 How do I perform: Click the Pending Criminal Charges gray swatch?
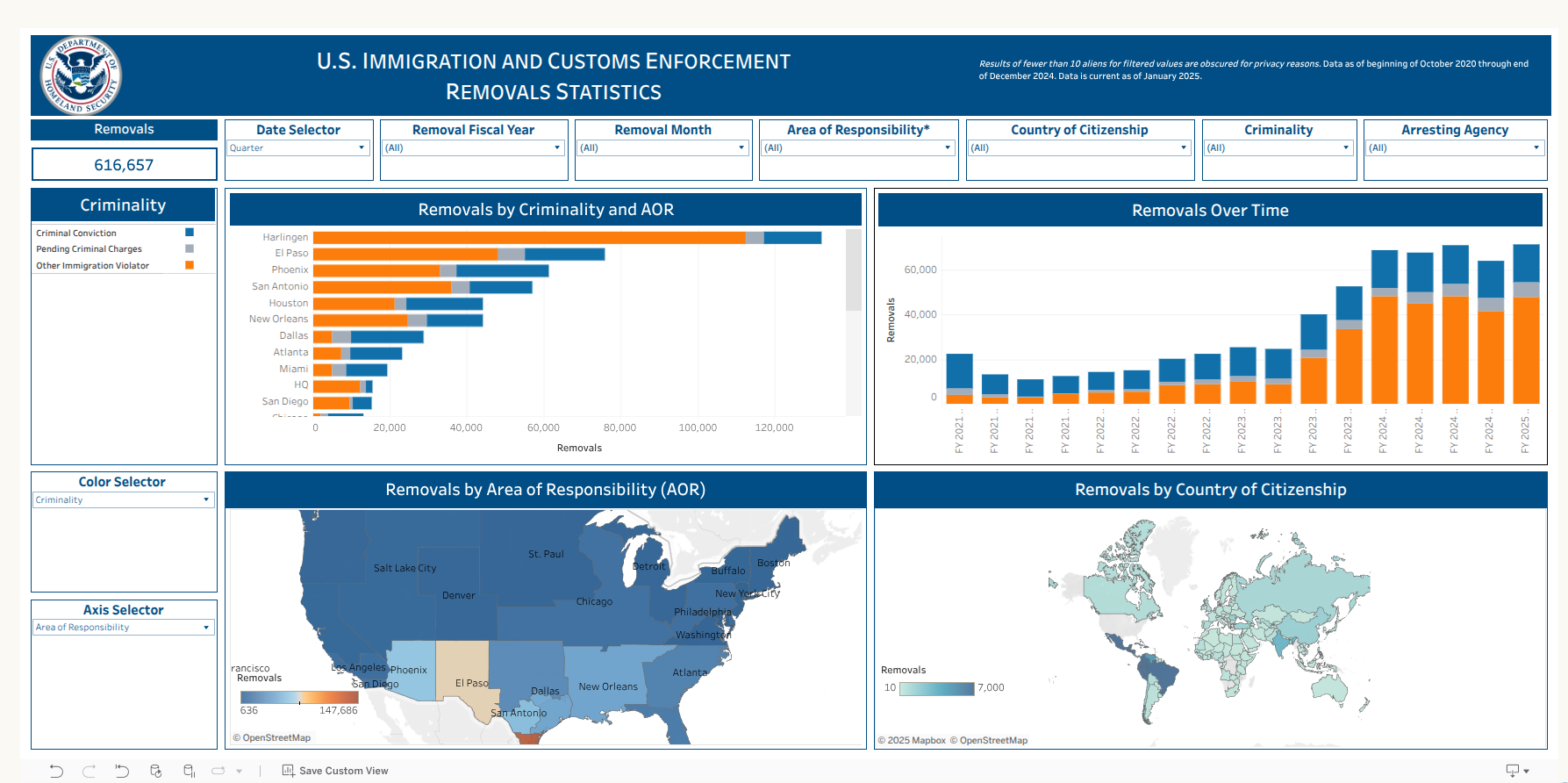pyautogui.click(x=190, y=249)
